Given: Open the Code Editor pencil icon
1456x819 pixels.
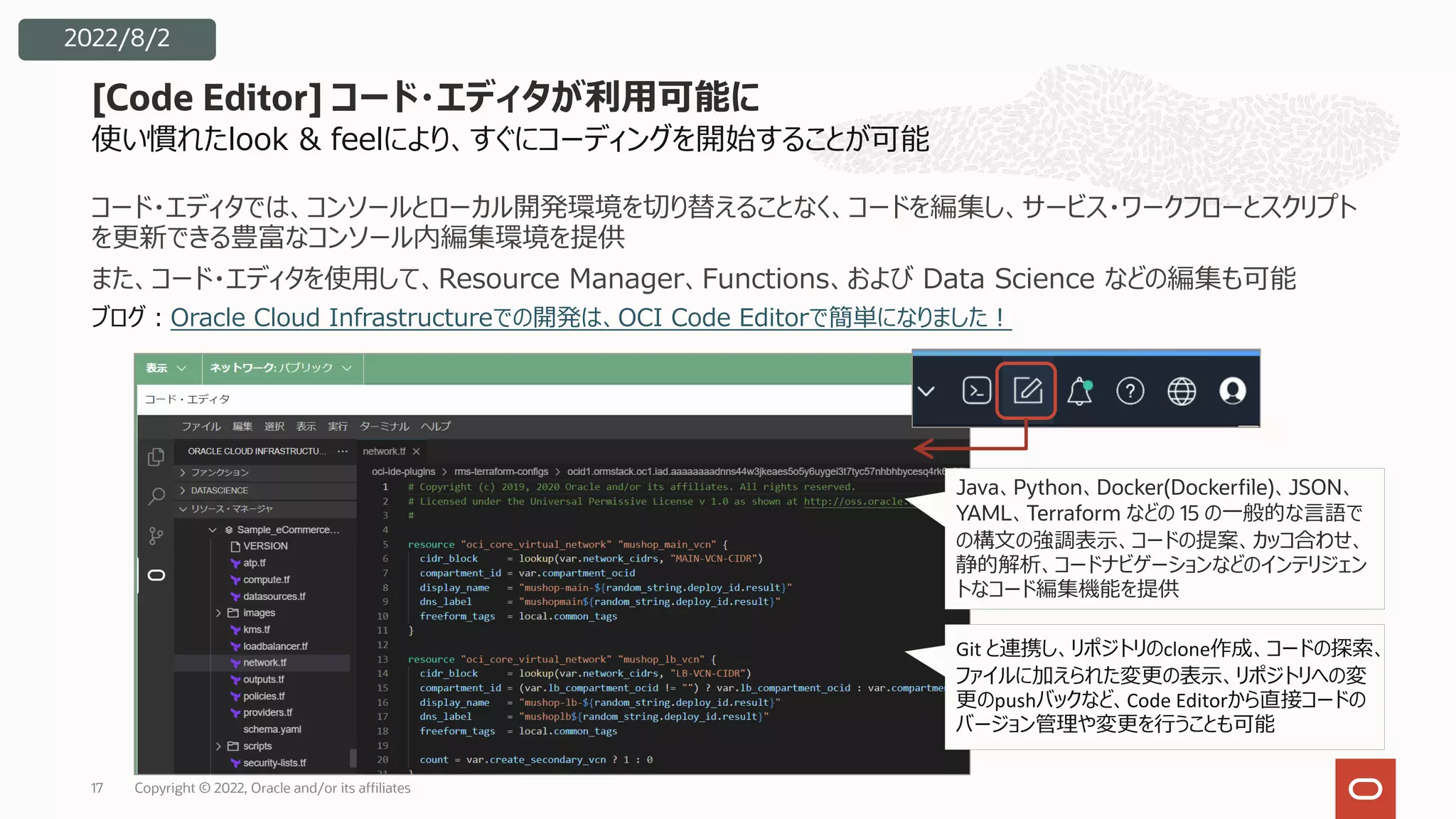Looking at the screenshot, I should click(1027, 390).
